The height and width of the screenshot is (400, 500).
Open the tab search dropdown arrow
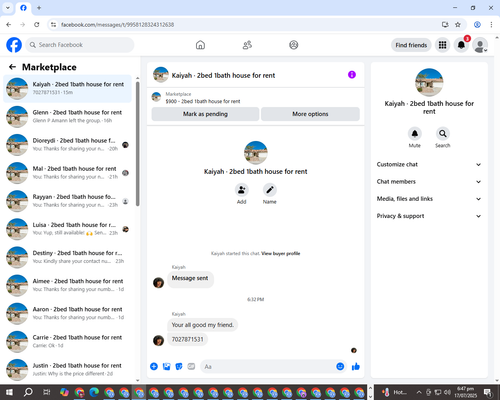pyautogui.click(x=8, y=8)
